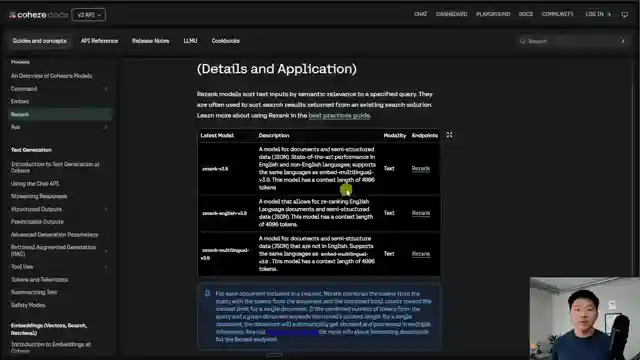Open Summarizing Text page
Screen dimensions: 640x360
[x=34, y=292]
